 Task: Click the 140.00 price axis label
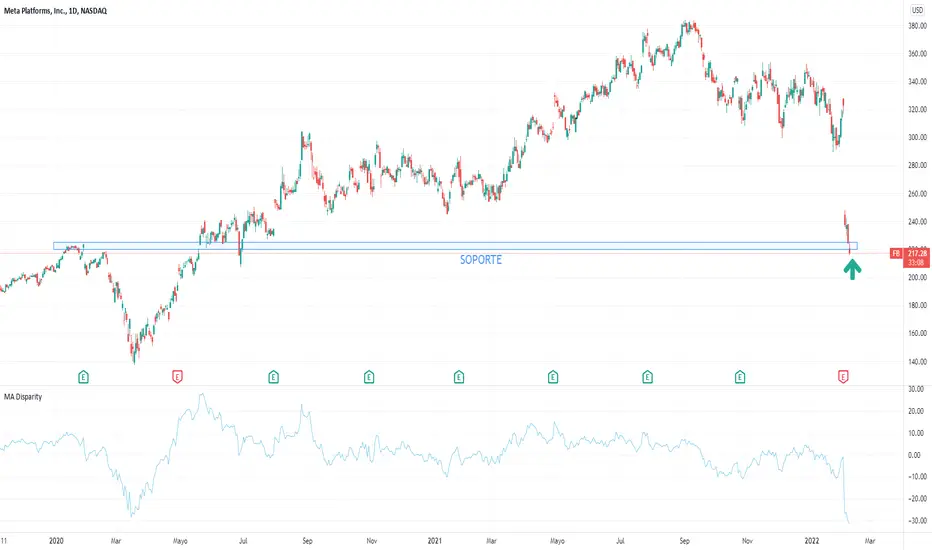pos(917,362)
